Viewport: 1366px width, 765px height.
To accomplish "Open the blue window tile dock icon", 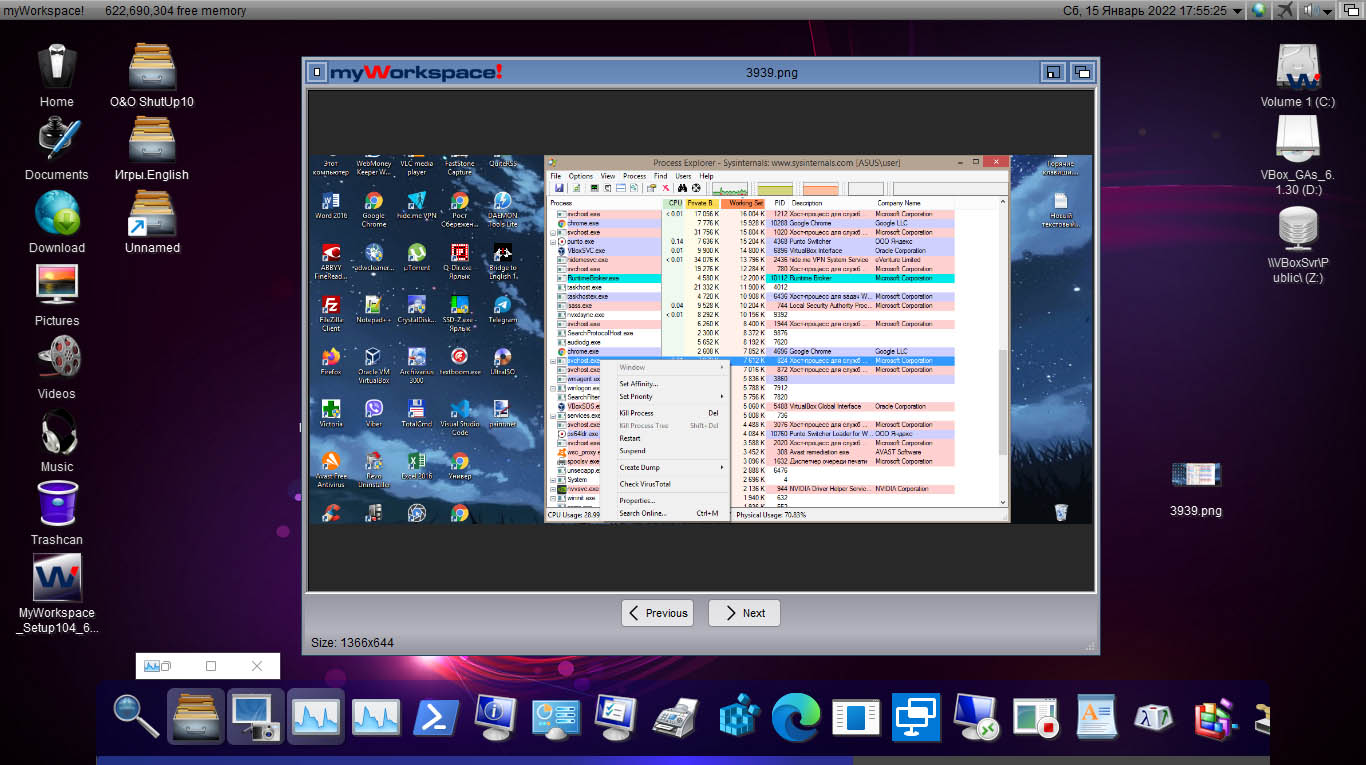I will click(x=856, y=717).
